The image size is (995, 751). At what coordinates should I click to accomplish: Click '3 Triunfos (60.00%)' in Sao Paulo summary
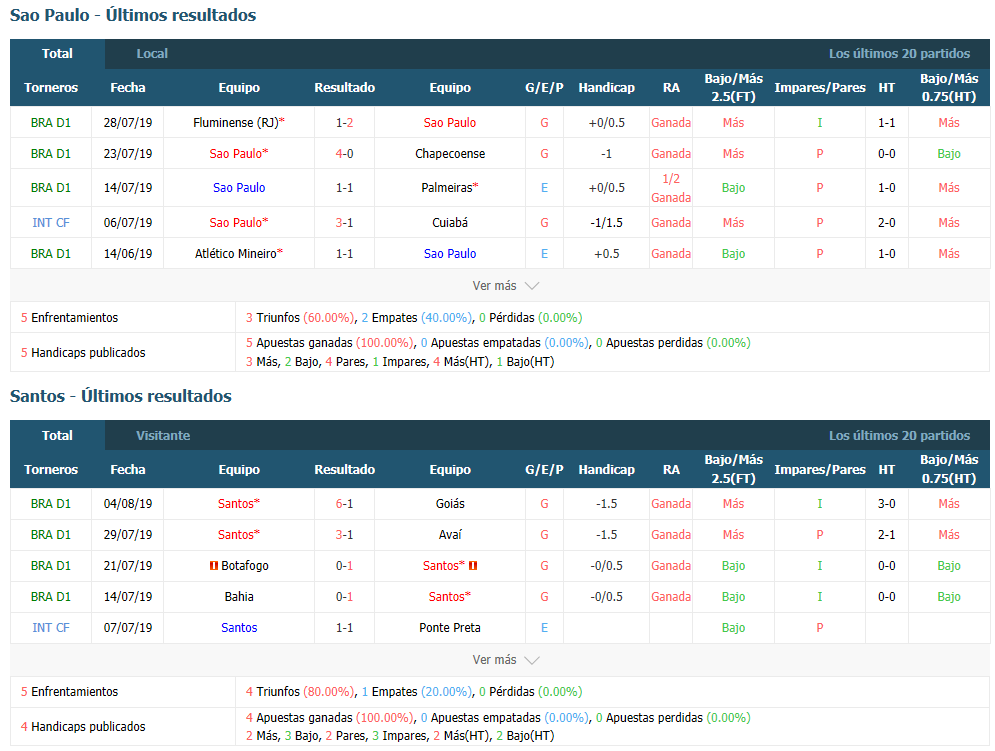[x=300, y=317]
